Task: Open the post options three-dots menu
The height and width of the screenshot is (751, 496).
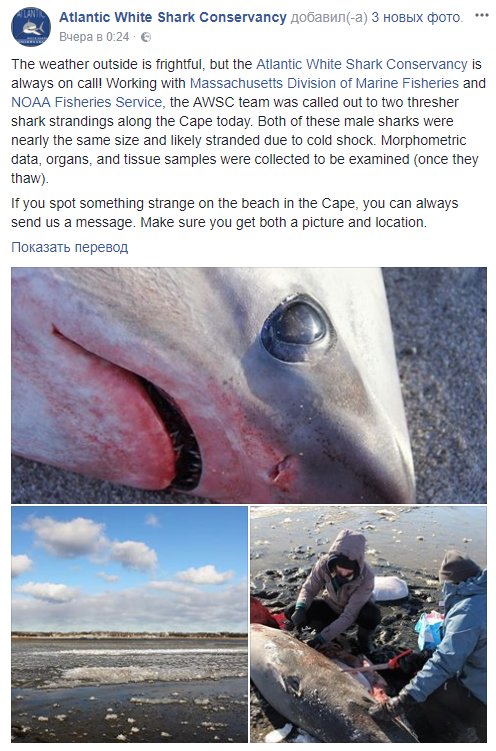Action: (481, 15)
